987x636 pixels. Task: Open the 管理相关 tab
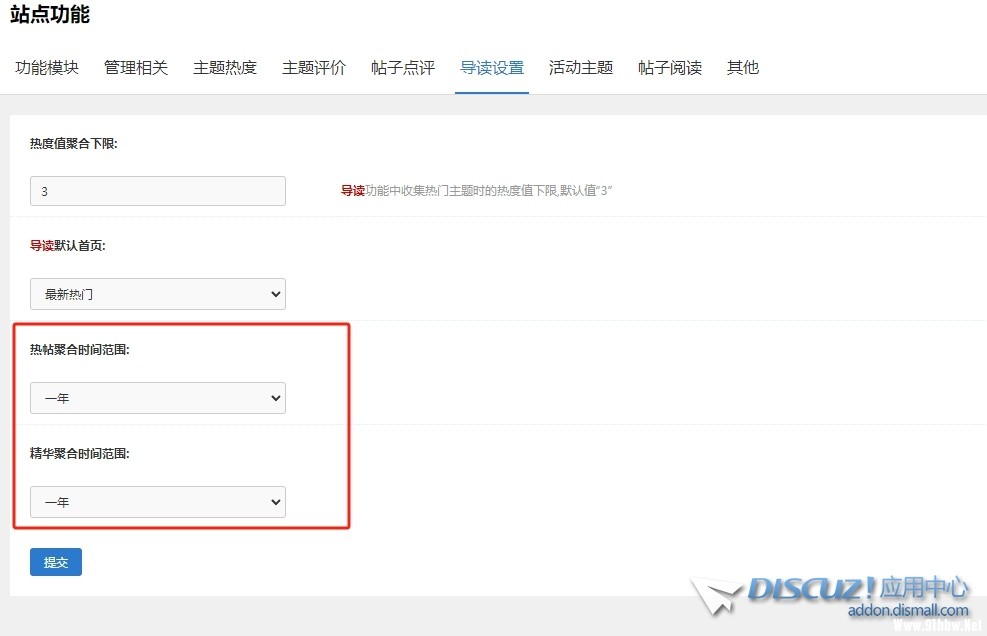136,68
